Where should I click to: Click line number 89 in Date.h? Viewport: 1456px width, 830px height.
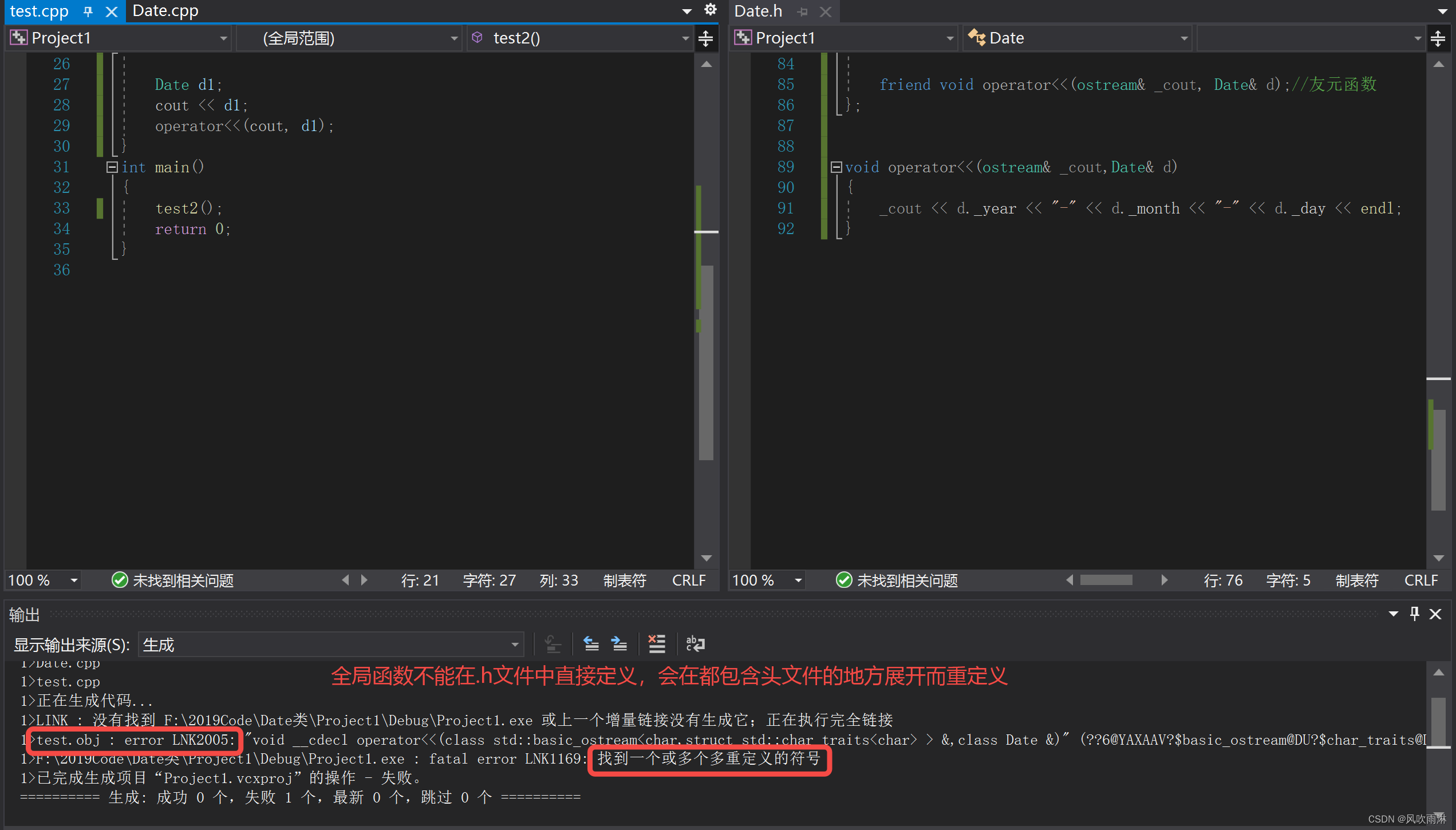pos(786,167)
